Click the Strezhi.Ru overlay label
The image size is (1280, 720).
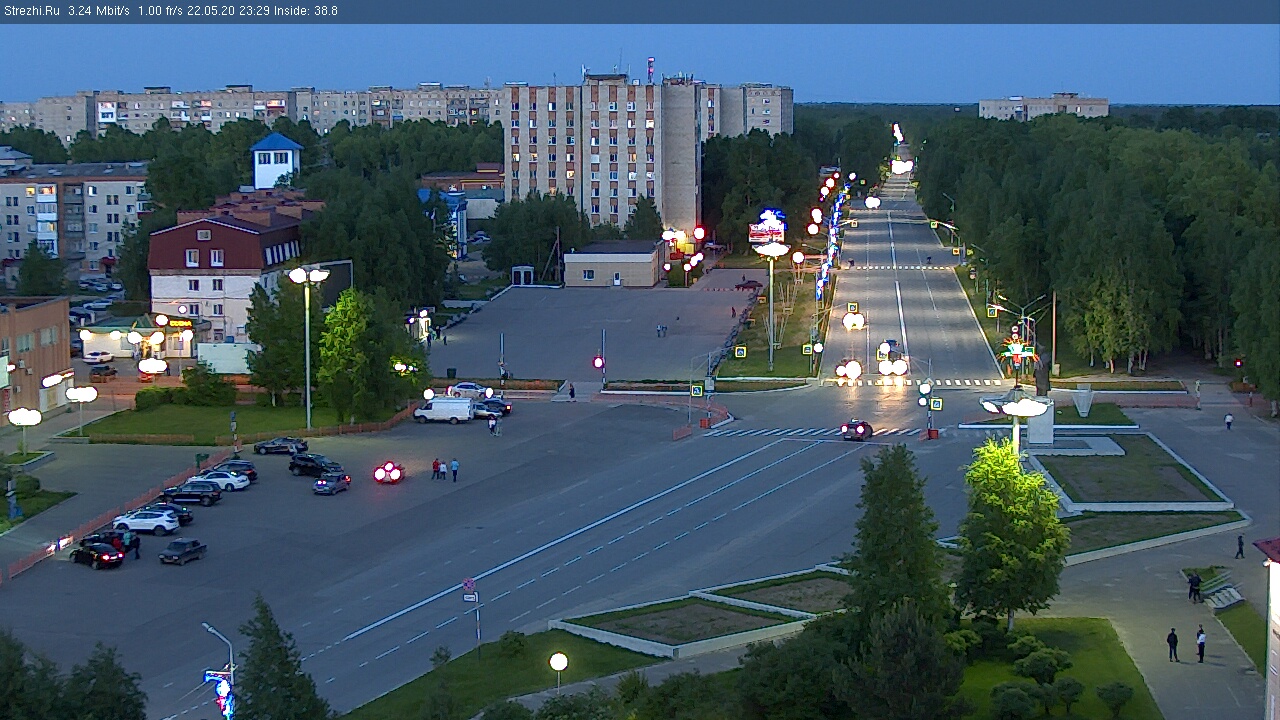(x=33, y=11)
